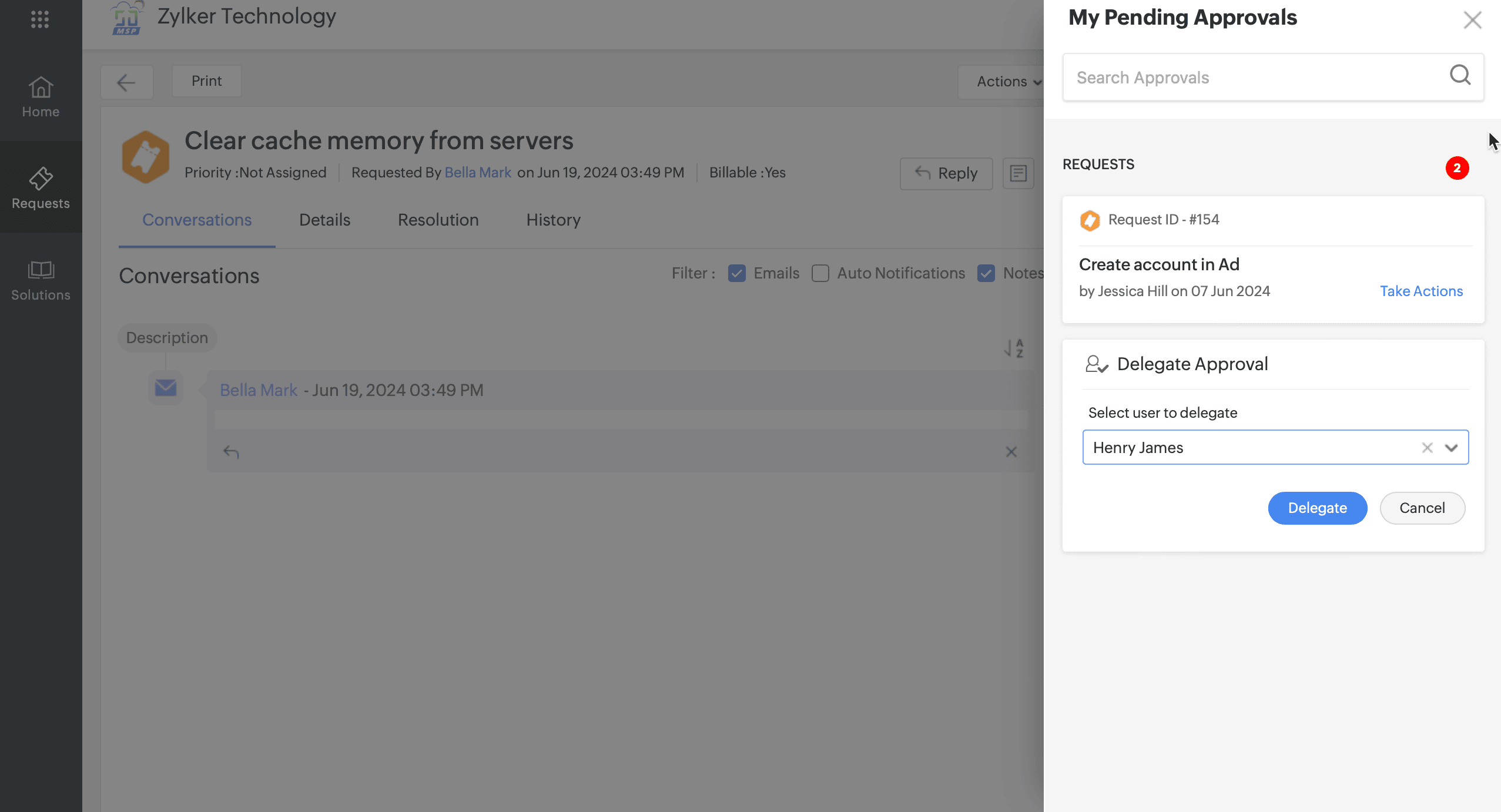
Task: Close the My Pending Approvals panel
Action: pos(1472,20)
